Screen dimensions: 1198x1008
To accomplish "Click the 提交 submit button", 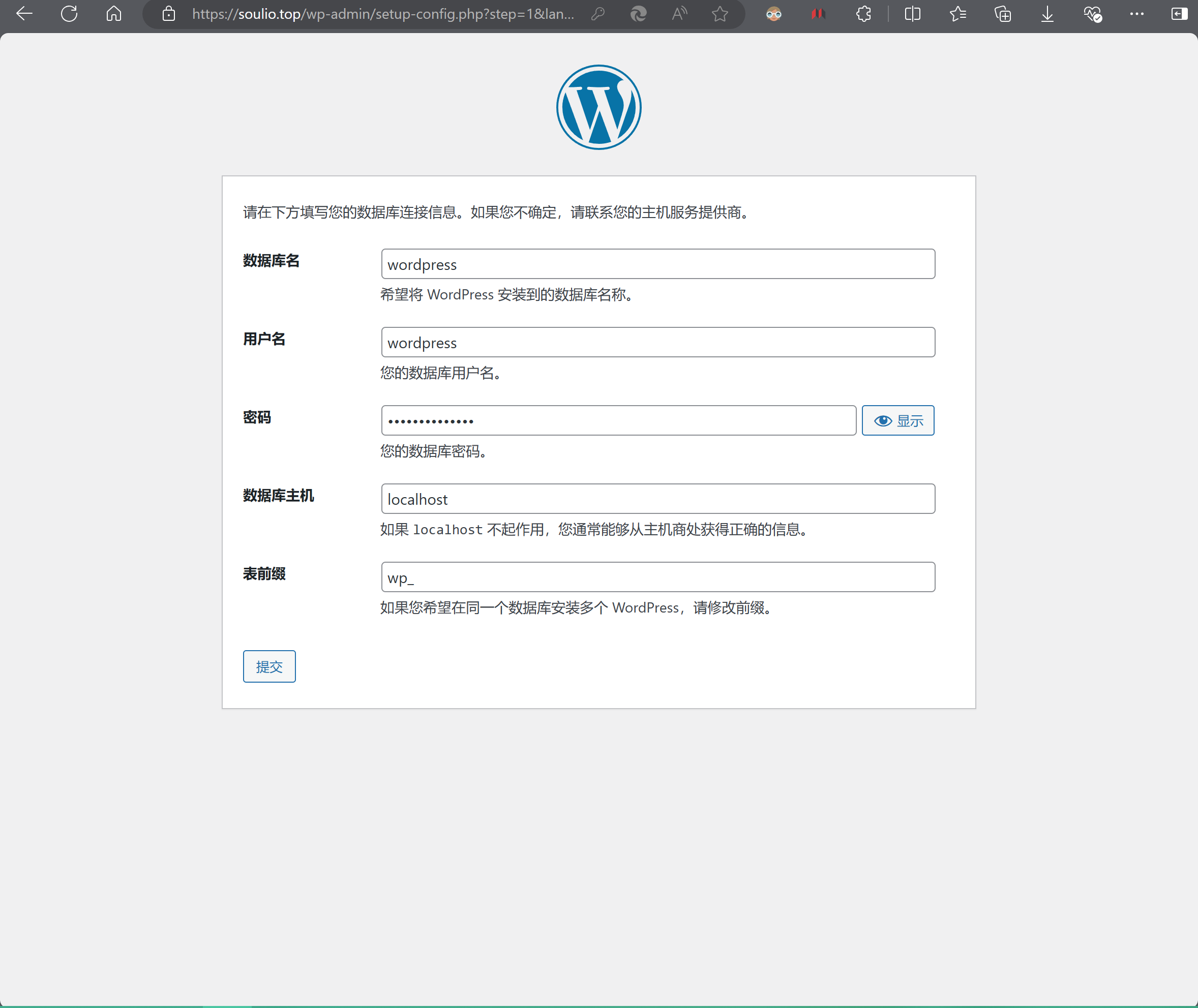I will [268, 666].
